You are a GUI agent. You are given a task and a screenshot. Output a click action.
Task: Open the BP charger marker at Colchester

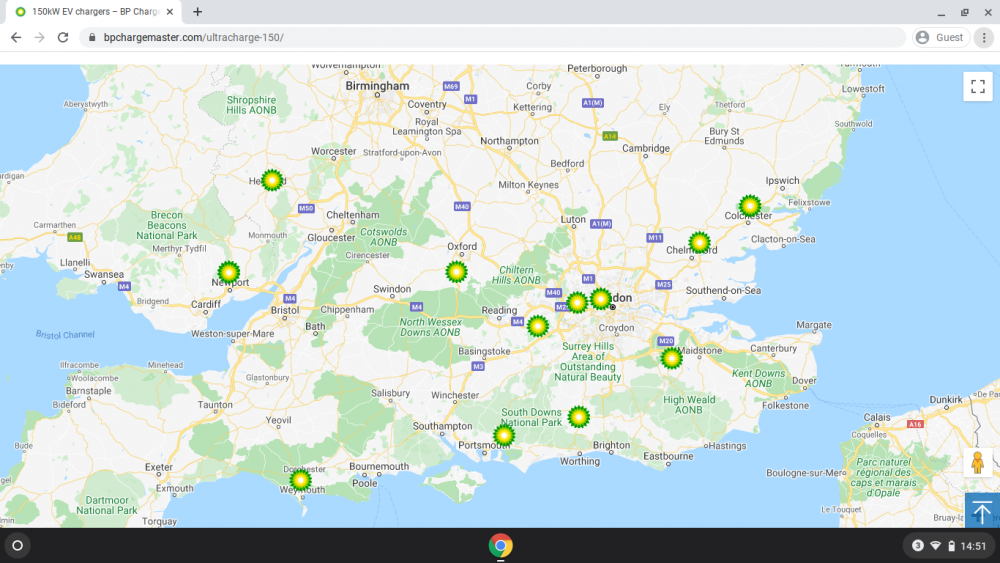tap(750, 206)
